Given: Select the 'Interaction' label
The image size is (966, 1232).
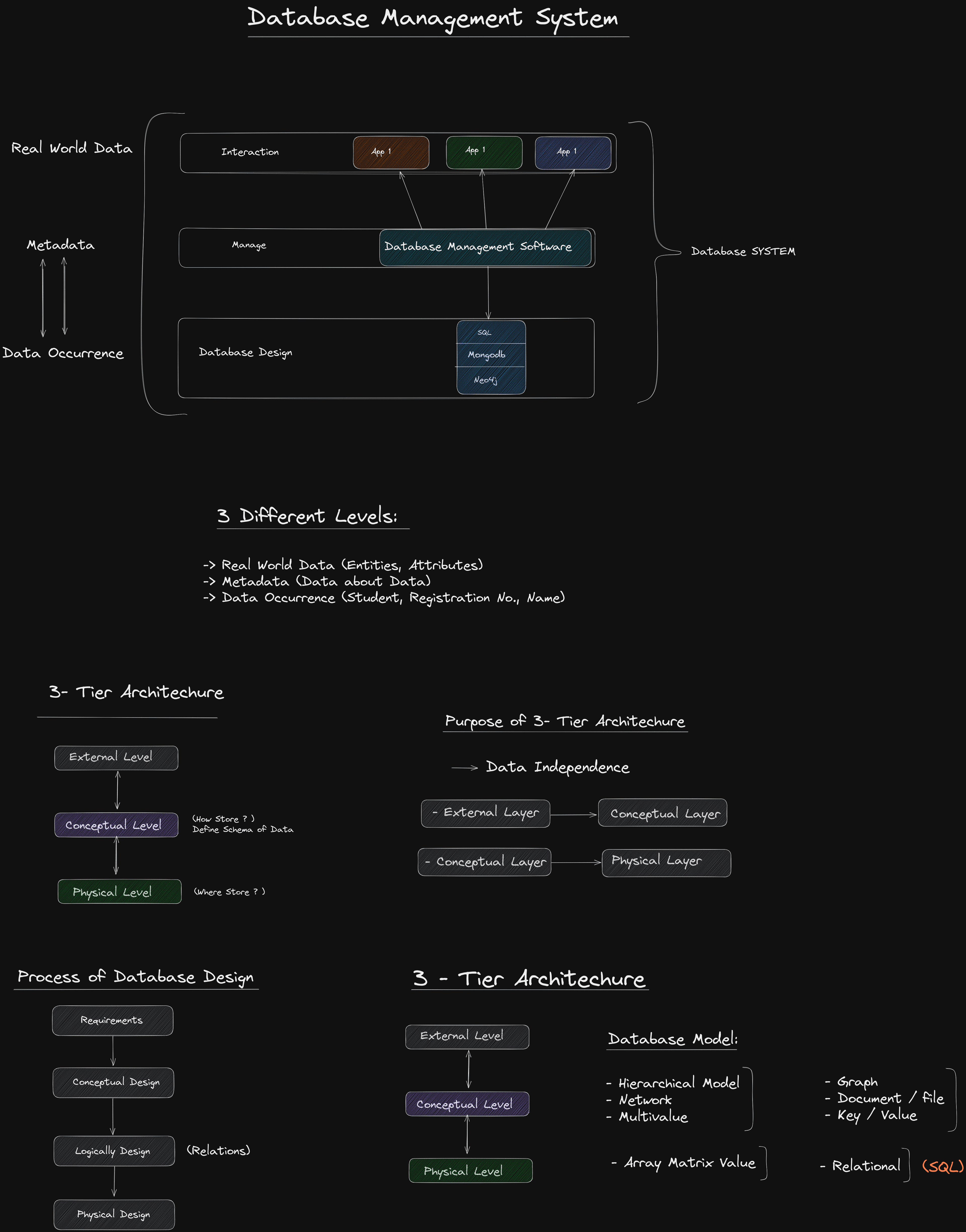Looking at the screenshot, I should point(250,152).
